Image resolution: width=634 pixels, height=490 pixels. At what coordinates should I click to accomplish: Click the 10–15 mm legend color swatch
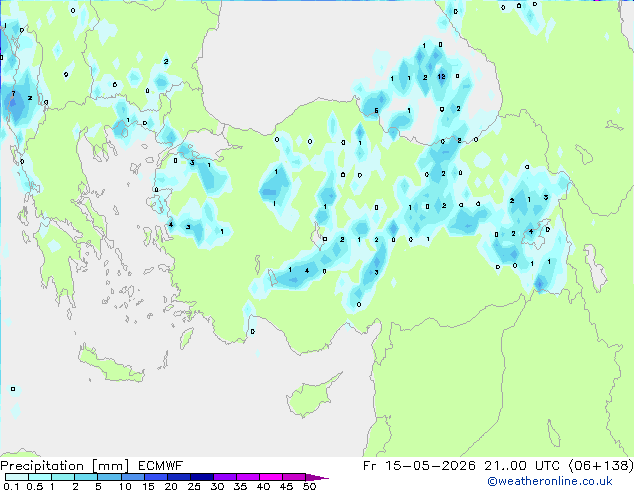(x=132, y=477)
